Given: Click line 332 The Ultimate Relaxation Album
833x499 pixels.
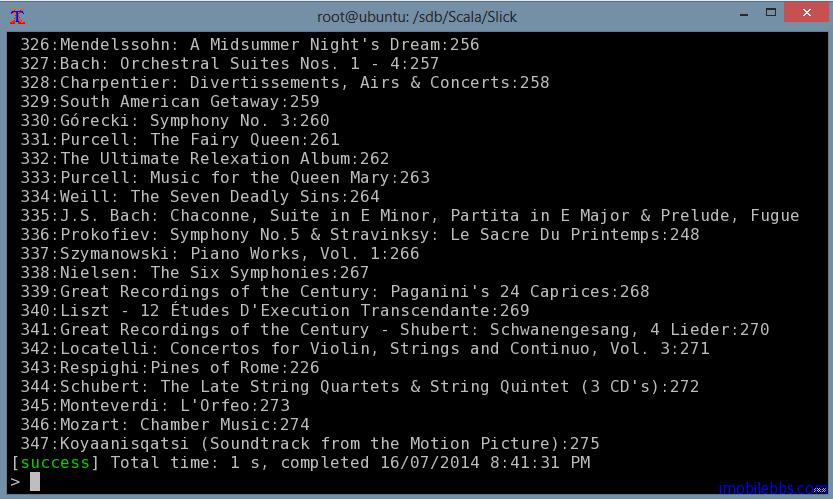Looking at the screenshot, I should coord(205,159).
